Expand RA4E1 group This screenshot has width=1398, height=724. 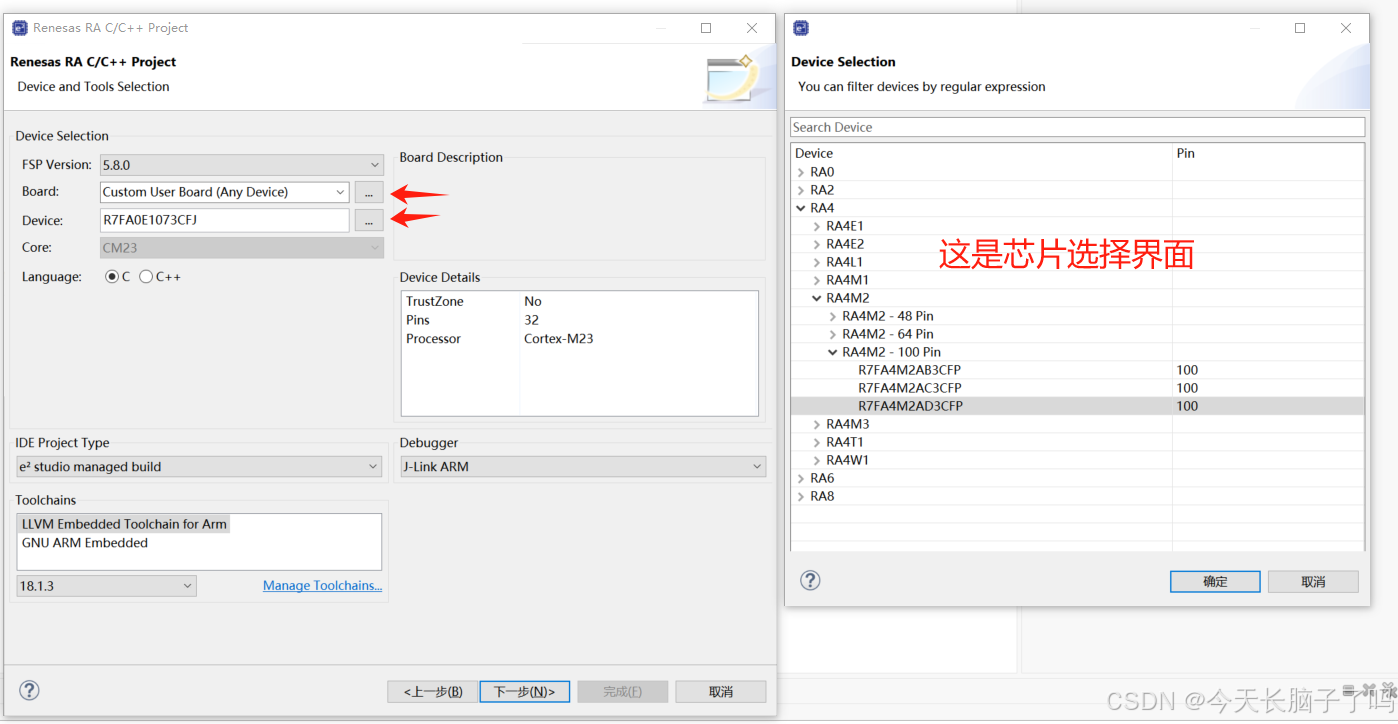point(817,226)
